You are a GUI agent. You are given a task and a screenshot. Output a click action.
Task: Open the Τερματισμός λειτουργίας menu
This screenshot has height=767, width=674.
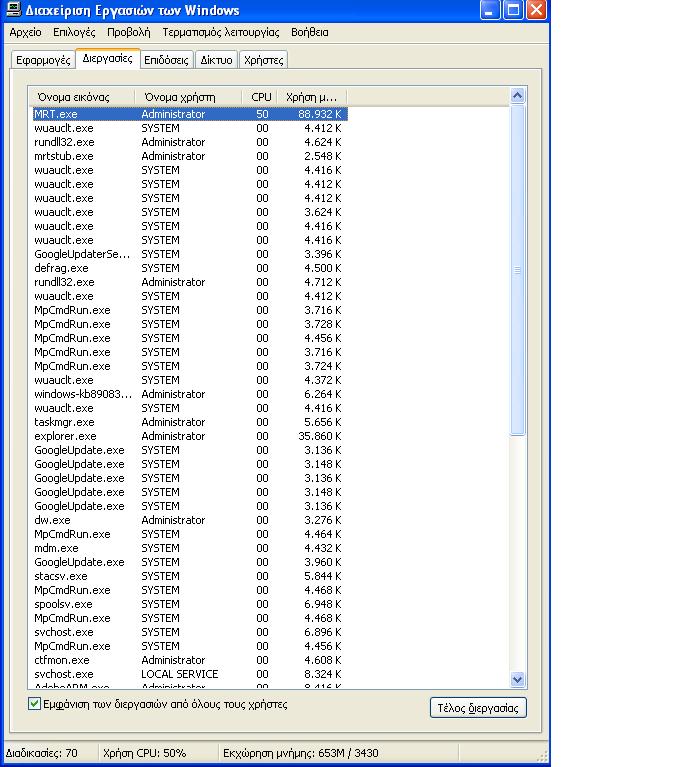(x=221, y=32)
